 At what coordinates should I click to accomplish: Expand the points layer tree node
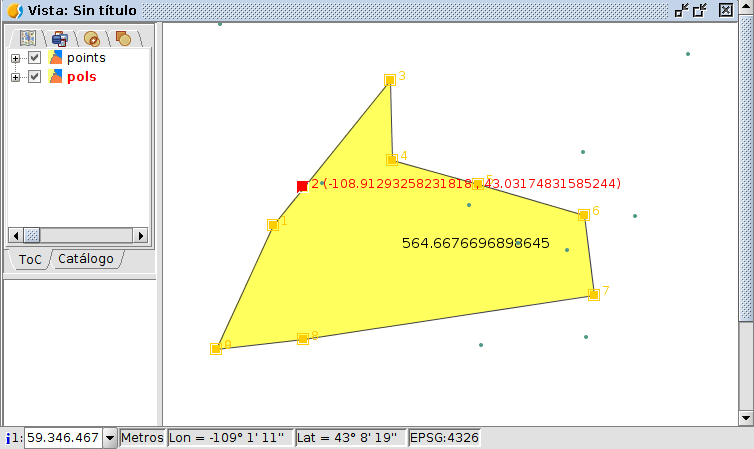(15, 58)
